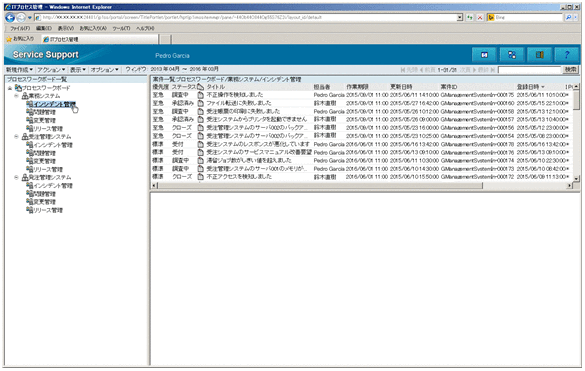Click document icon of 受注帳票の印刷に失敗しました row
The height and width of the screenshot is (371, 585).
(x=200, y=111)
